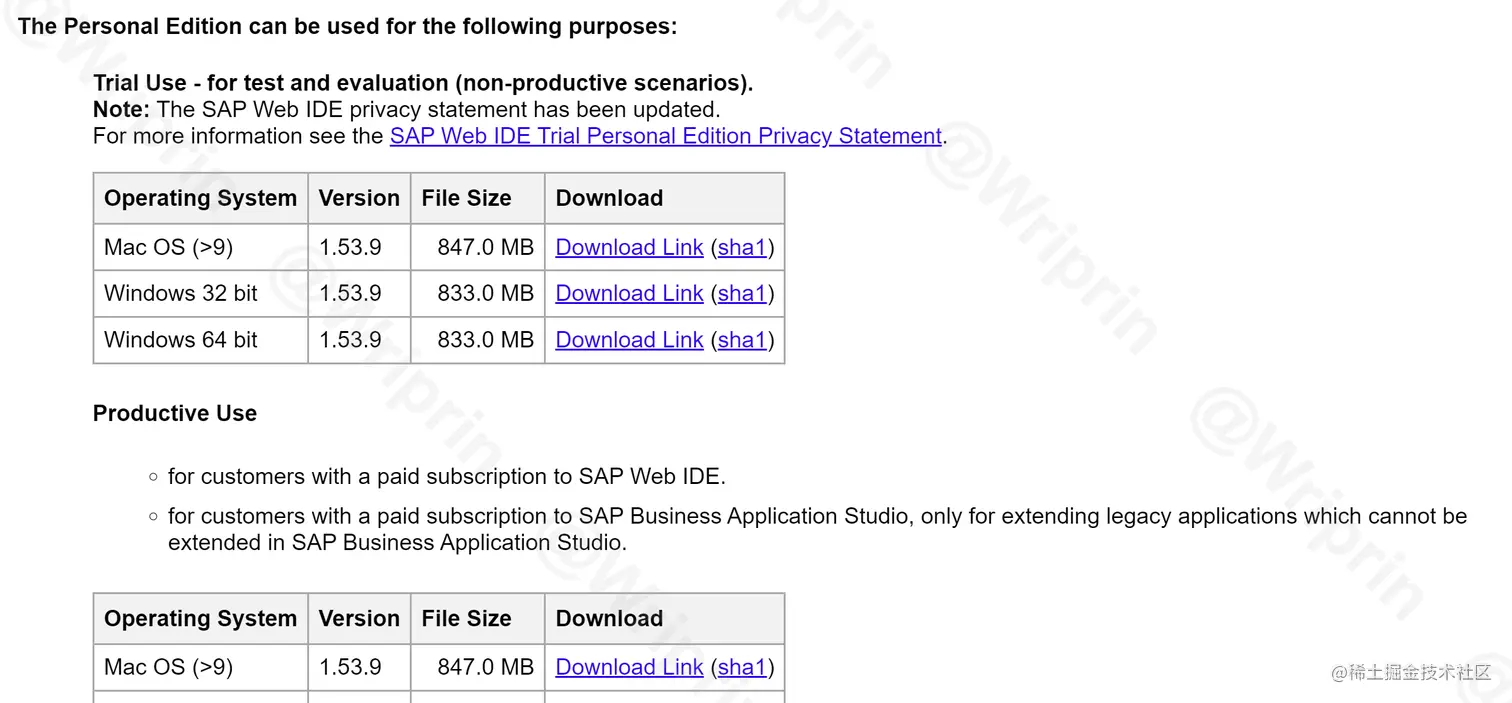Open the SAP Web IDE Trial Privacy Statement link
This screenshot has width=1512, height=703.
point(664,136)
